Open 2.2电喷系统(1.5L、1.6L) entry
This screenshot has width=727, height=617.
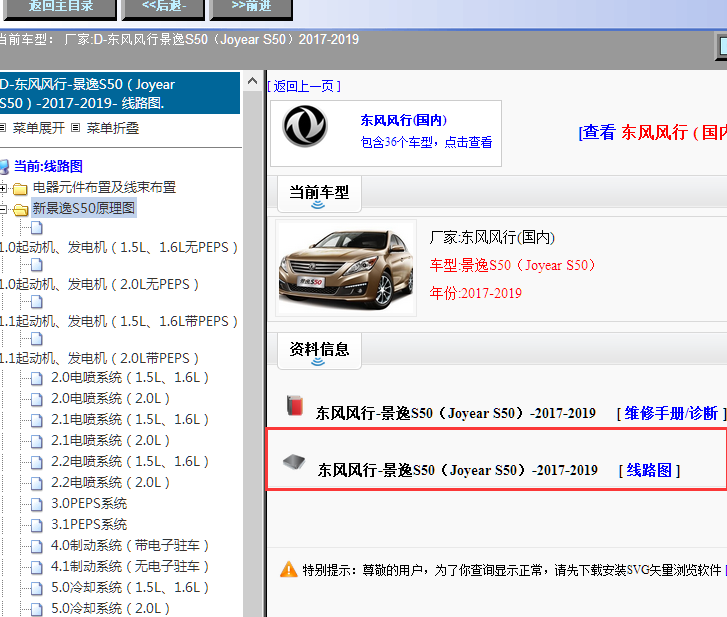pos(130,462)
